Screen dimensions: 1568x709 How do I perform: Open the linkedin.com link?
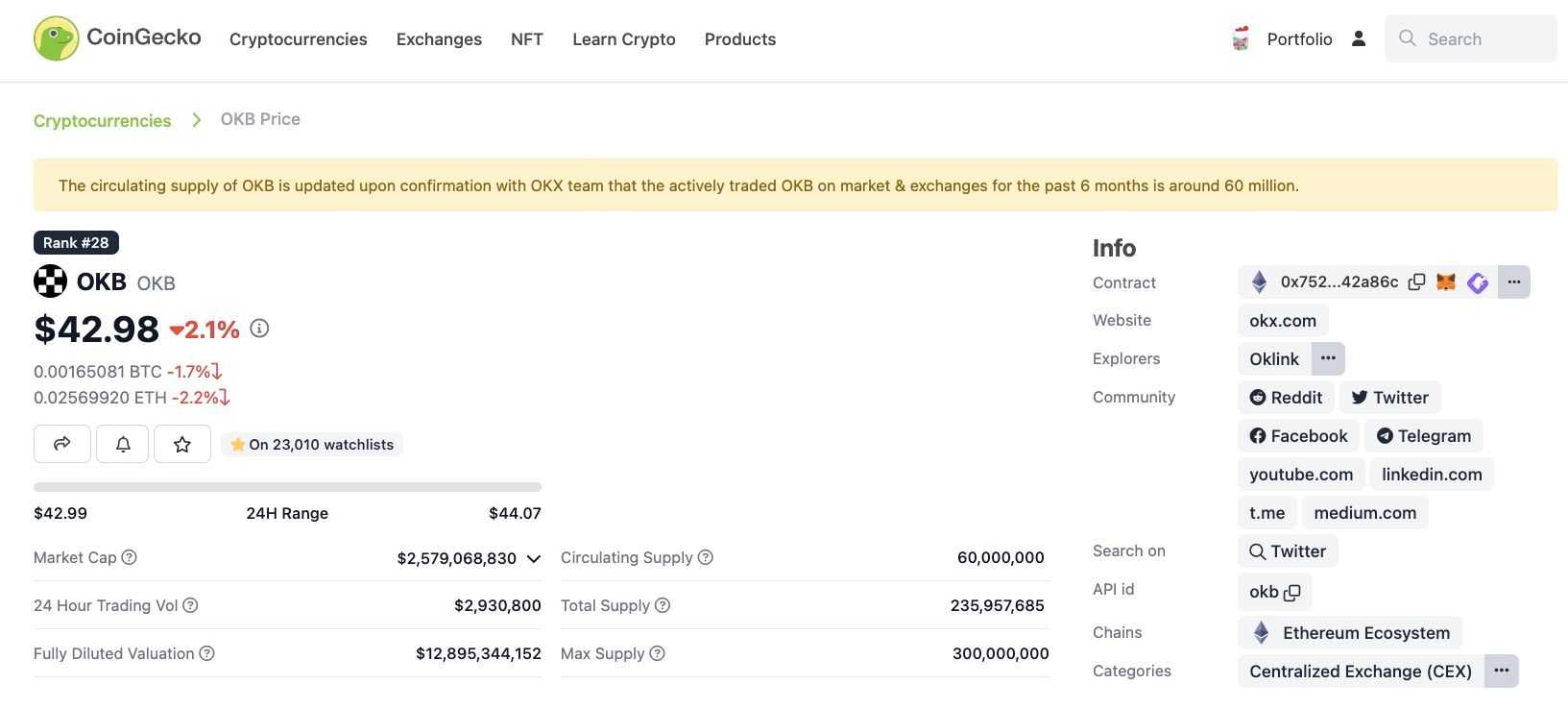[x=1432, y=474]
